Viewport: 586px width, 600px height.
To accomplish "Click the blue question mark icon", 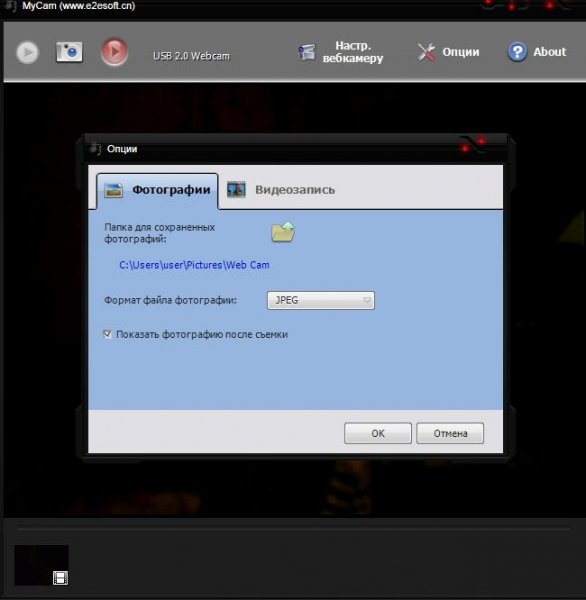I will (x=517, y=52).
